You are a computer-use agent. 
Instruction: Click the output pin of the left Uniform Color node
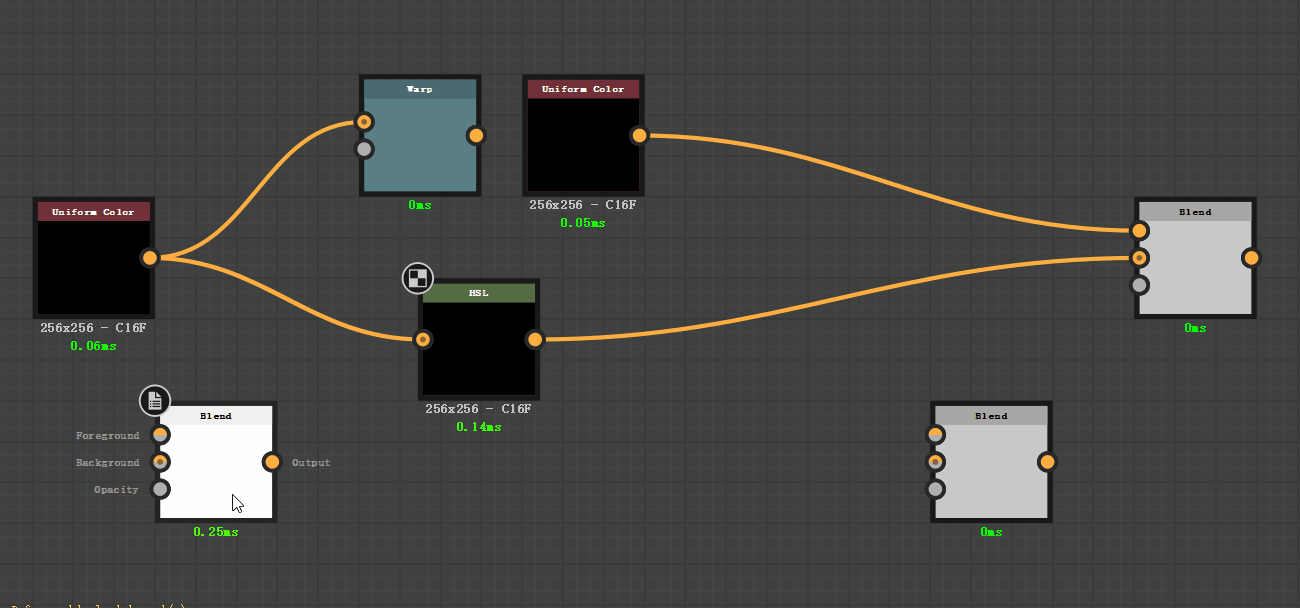tap(149, 257)
